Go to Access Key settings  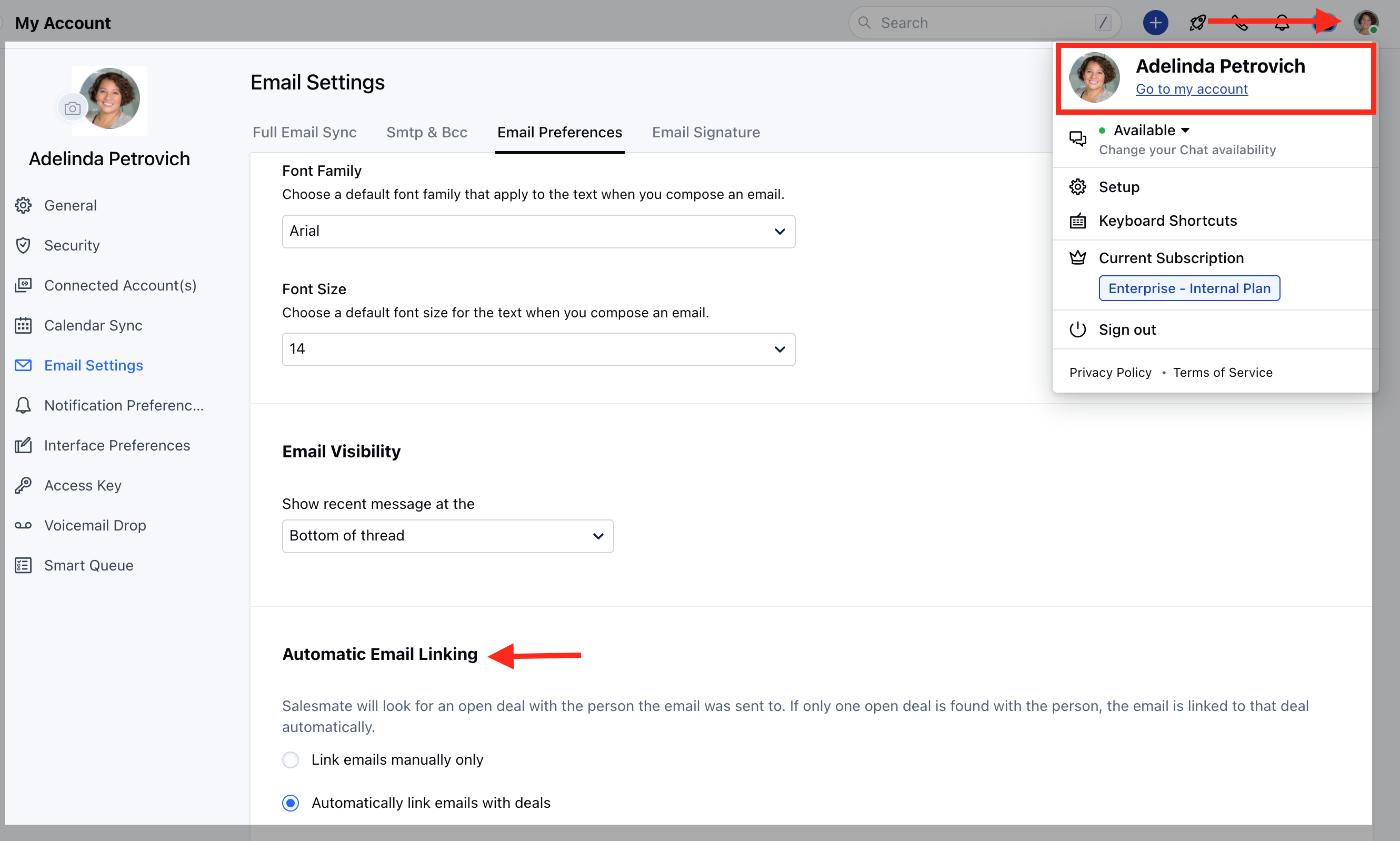(83, 485)
